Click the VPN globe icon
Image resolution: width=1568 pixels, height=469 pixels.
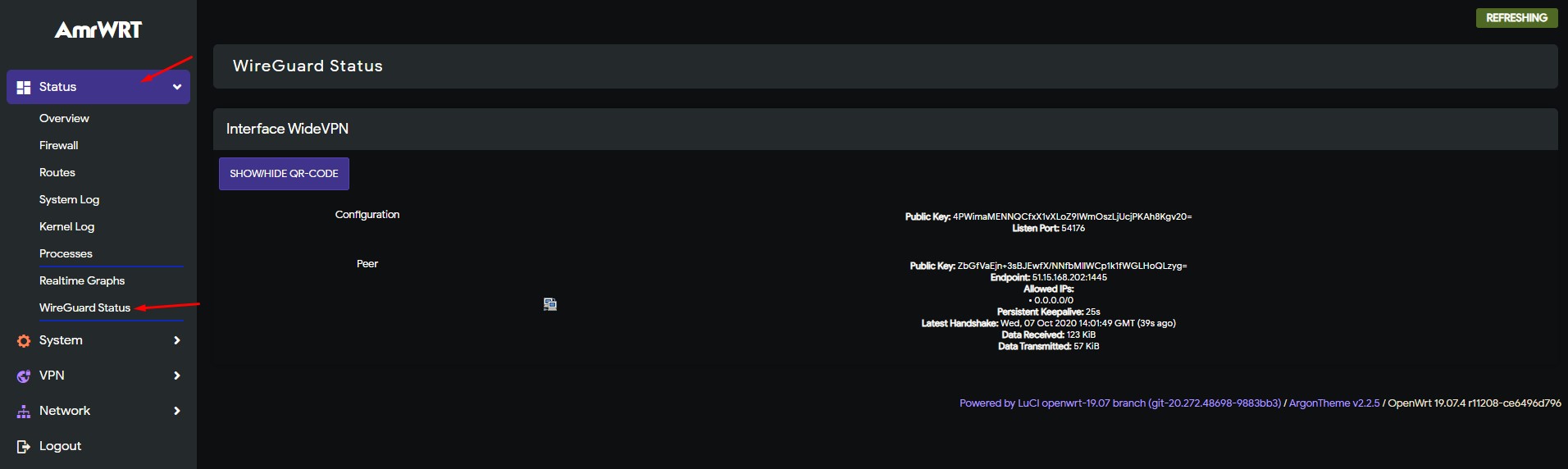point(24,376)
